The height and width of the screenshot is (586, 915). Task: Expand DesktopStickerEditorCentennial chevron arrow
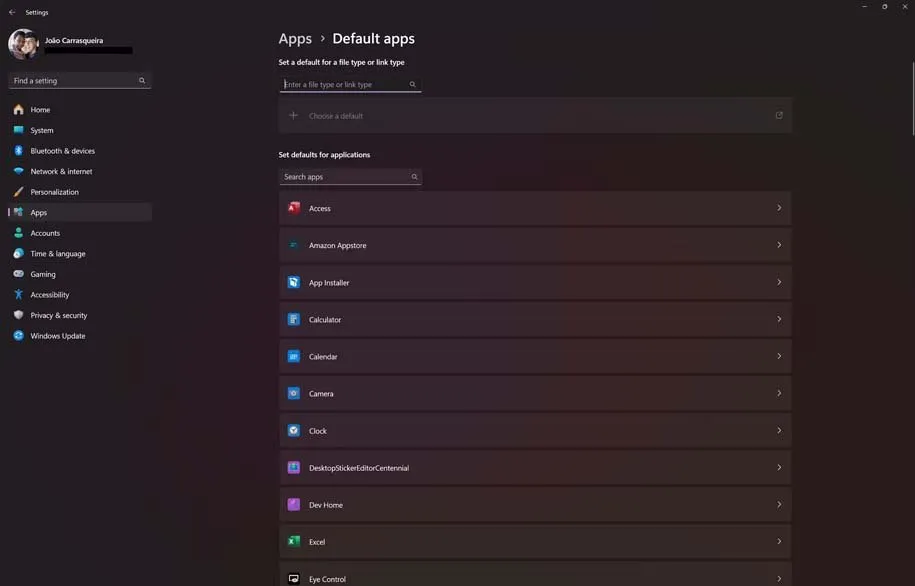(779, 468)
